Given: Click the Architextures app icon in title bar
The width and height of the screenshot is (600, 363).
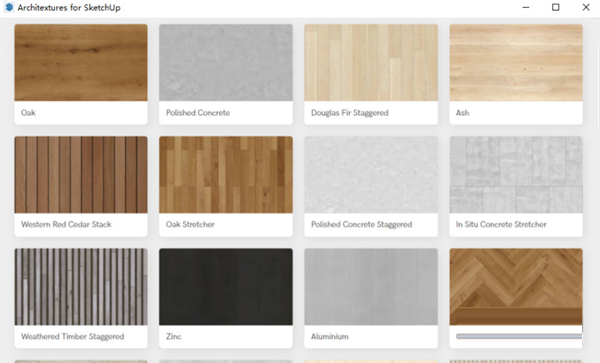Looking at the screenshot, I should click(9, 7).
